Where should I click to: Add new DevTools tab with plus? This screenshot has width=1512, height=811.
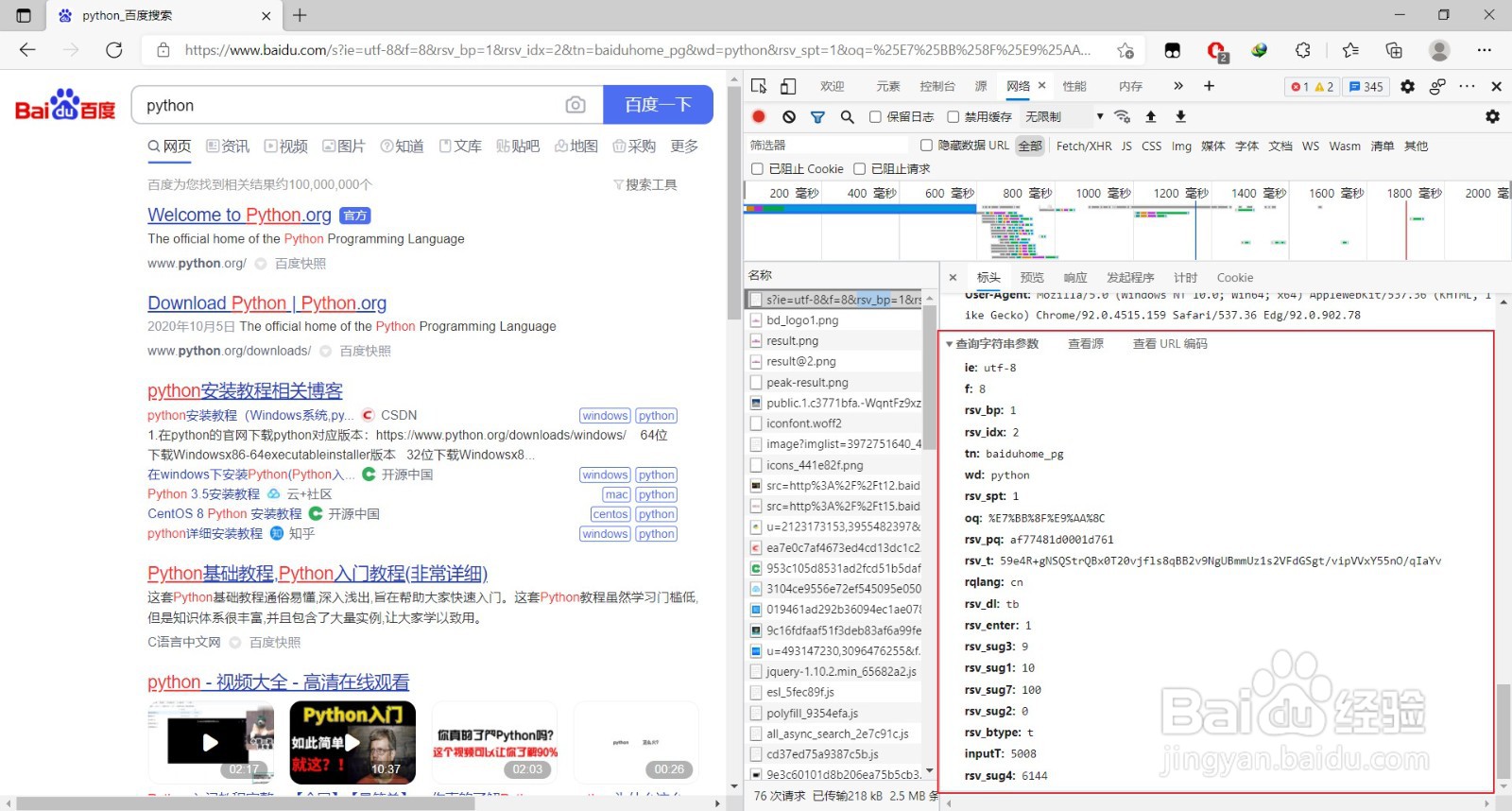tap(1209, 86)
